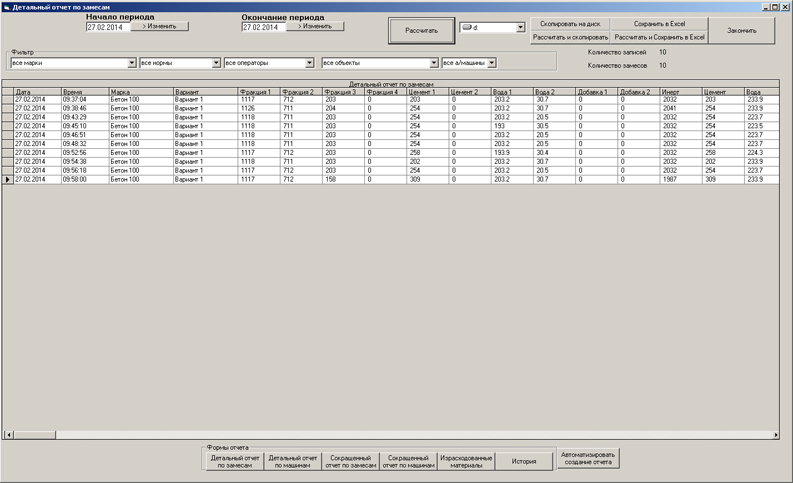Image resolution: width=793 pixels, height=483 pixels.
Task: Click 'Рассчитать и скопировать' button
Action: click(569, 37)
